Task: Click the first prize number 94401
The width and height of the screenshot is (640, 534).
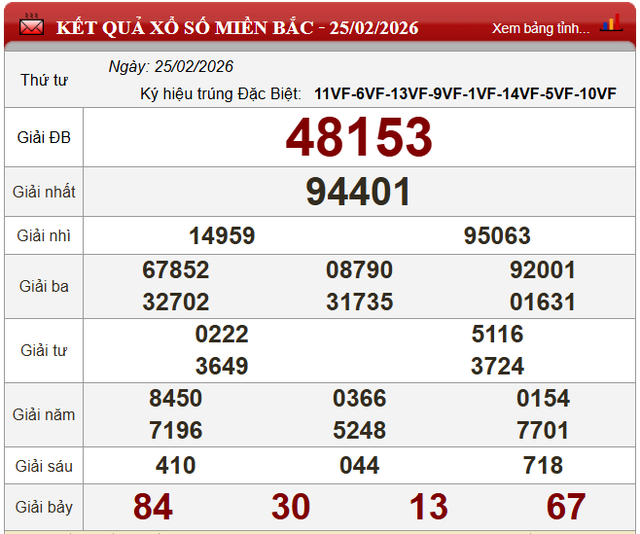Action: 359,192
